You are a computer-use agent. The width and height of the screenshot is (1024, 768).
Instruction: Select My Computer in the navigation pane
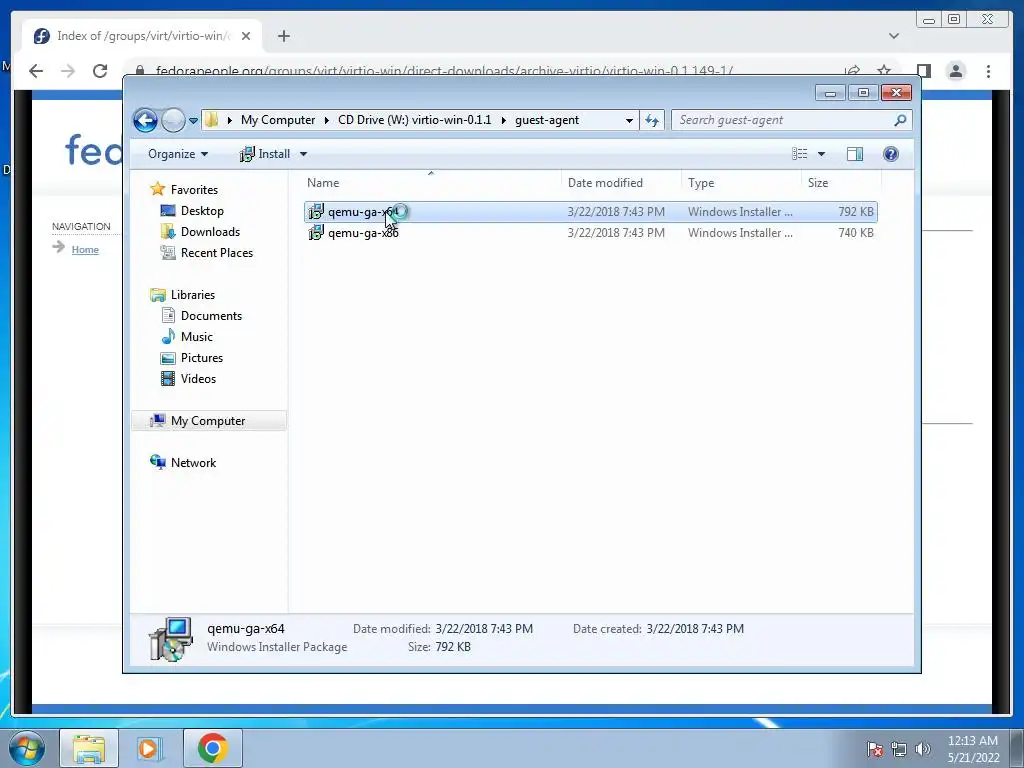[208, 421]
